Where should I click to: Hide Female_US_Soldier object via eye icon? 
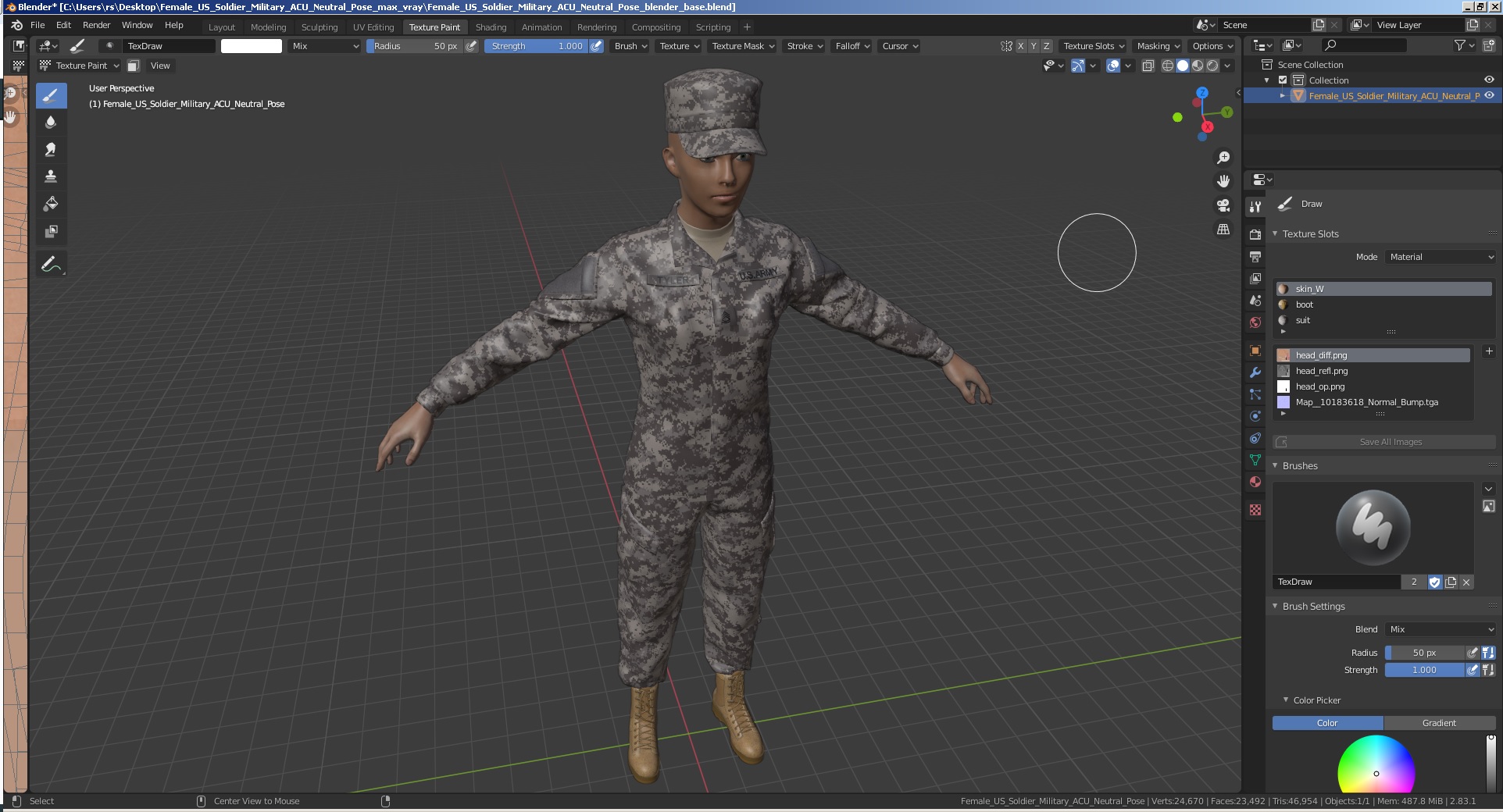[1489, 95]
